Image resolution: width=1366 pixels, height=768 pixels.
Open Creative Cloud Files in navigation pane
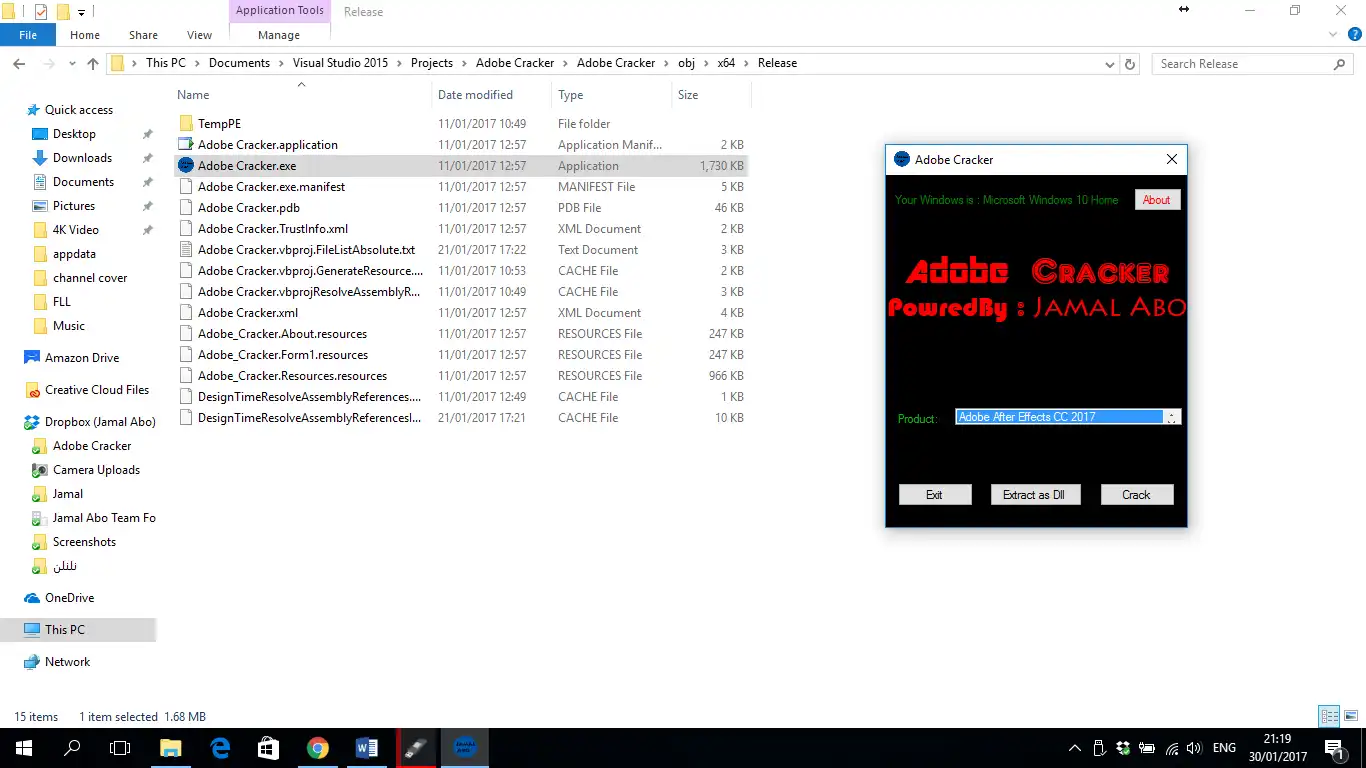96,390
